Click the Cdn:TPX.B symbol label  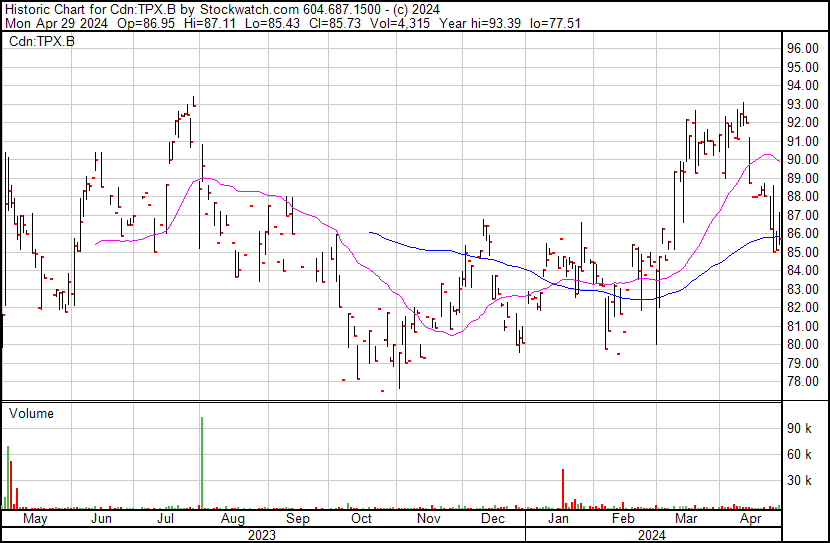[x=42, y=42]
